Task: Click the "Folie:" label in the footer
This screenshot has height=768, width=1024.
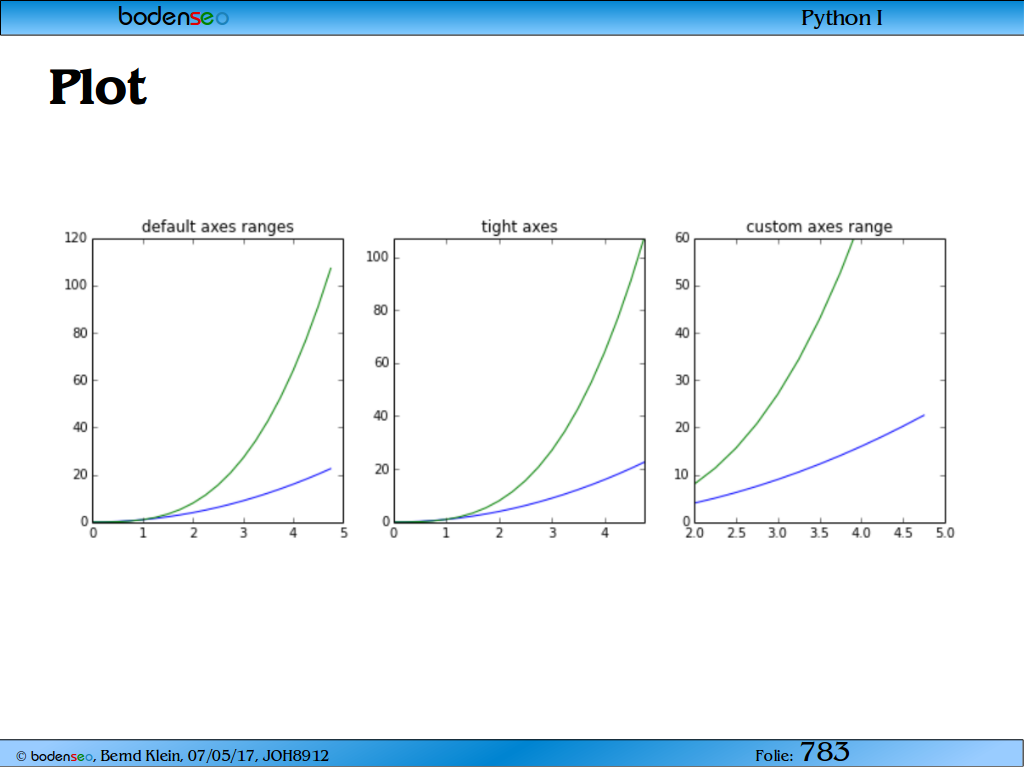Action: pos(774,756)
